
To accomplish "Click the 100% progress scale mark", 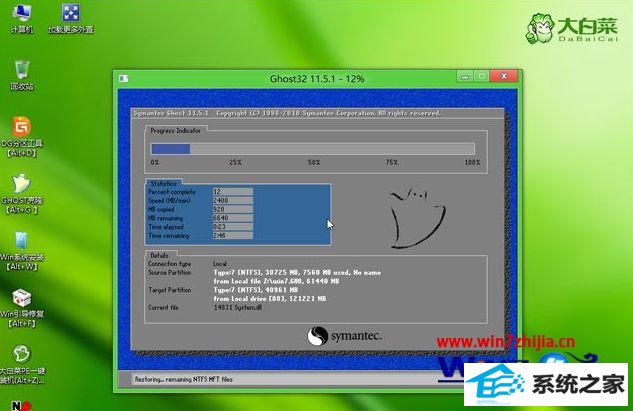I will (x=472, y=162).
